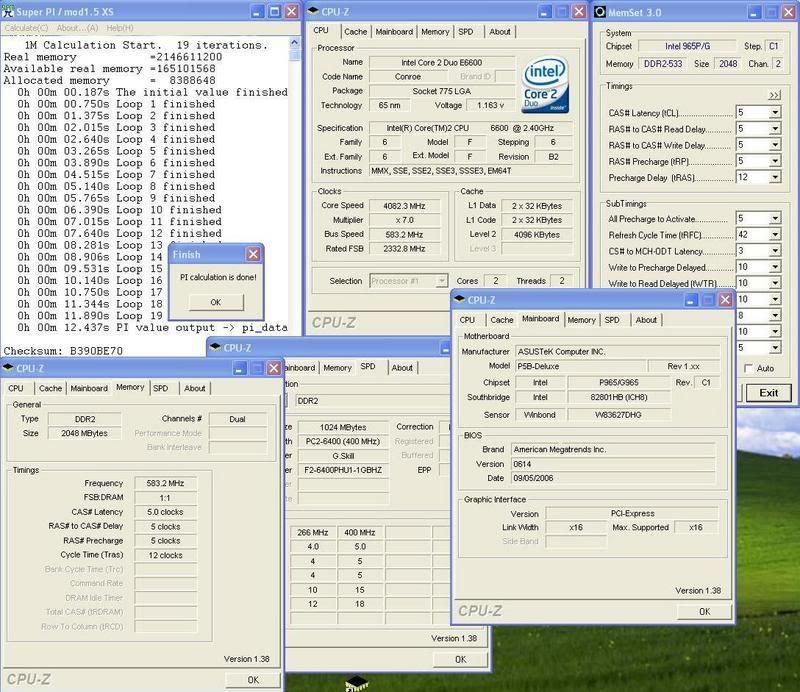This screenshot has width=800, height=692.
Task: Open the Precharge Delay (tRAS) dropdown
Action: point(775,178)
